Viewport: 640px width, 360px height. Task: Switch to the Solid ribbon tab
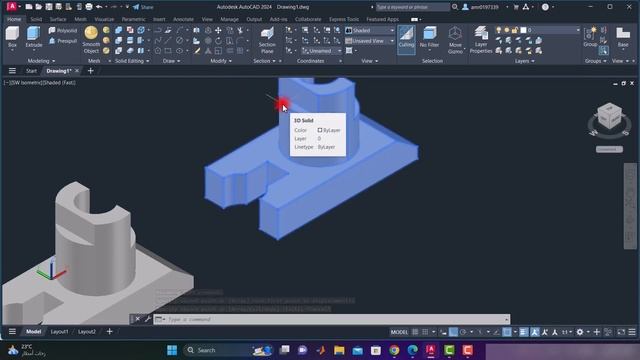click(36, 19)
